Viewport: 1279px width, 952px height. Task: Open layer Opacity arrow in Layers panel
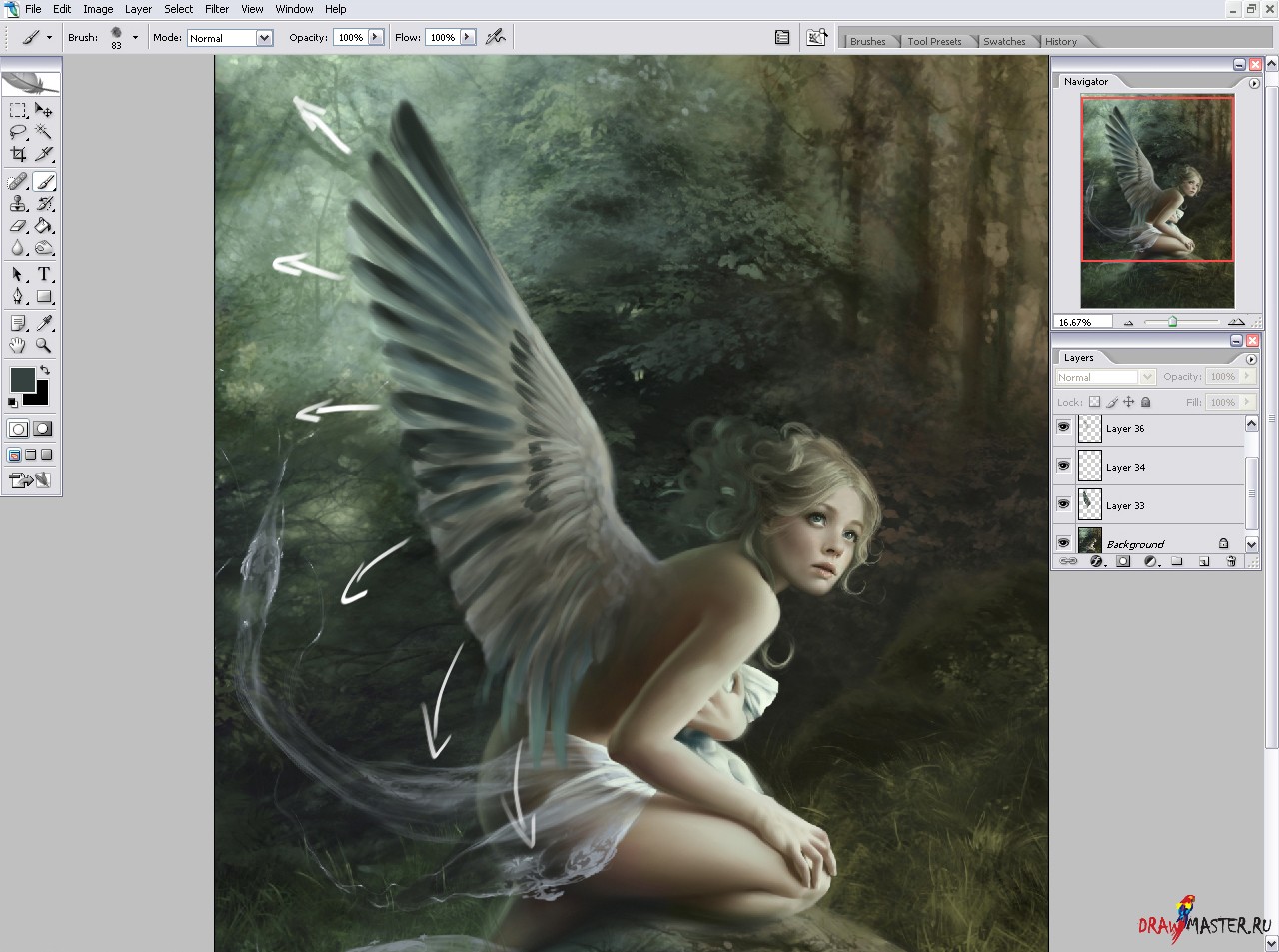pyautogui.click(x=1247, y=376)
